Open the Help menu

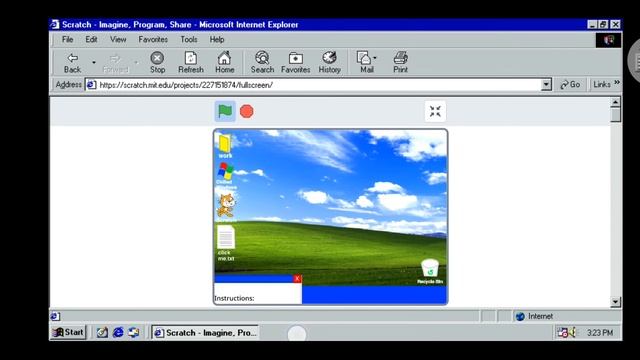coord(217,40)
